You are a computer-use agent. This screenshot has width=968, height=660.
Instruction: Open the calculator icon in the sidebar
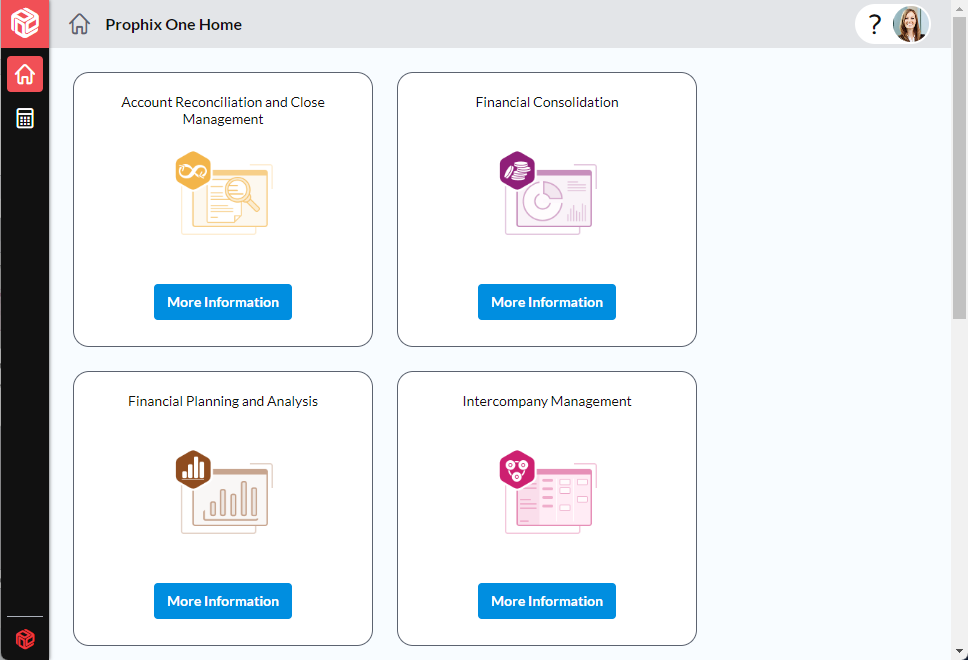tap(25, 119)
